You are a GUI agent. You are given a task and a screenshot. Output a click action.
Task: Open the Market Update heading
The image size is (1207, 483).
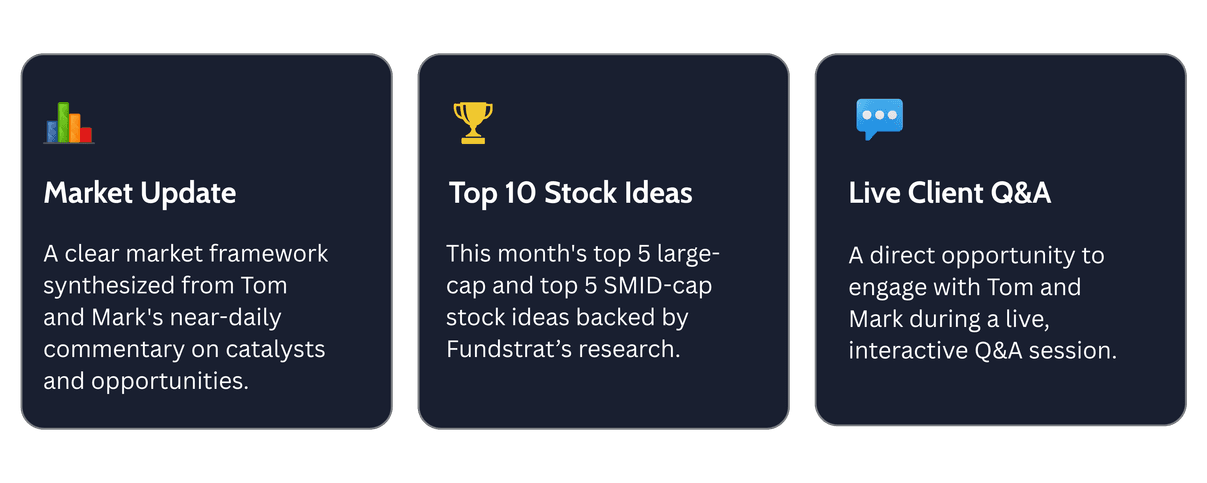[x=140, y=193]
